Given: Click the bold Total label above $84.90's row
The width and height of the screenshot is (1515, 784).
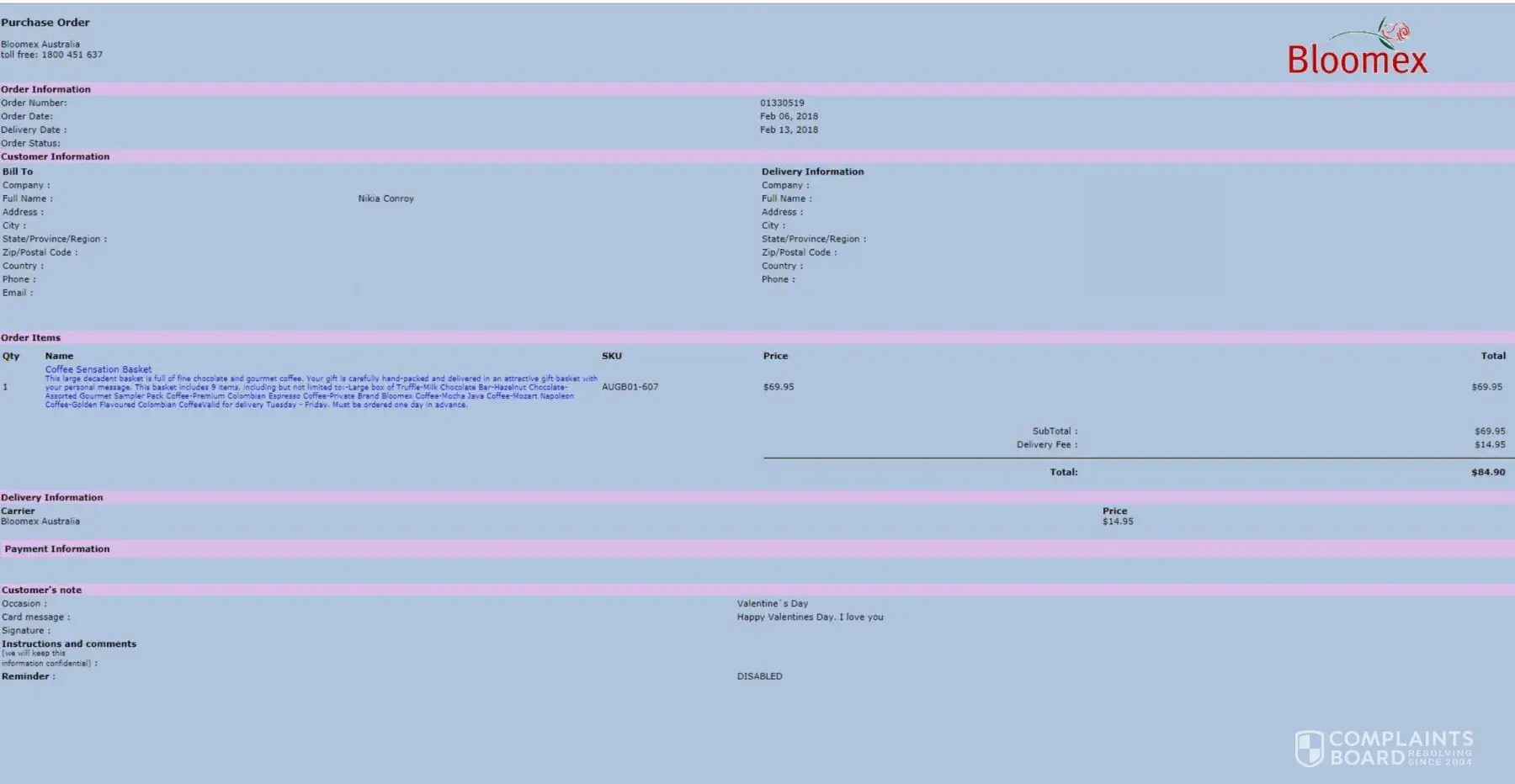Looking at the screenshot, I should [x=1064, y=473].
